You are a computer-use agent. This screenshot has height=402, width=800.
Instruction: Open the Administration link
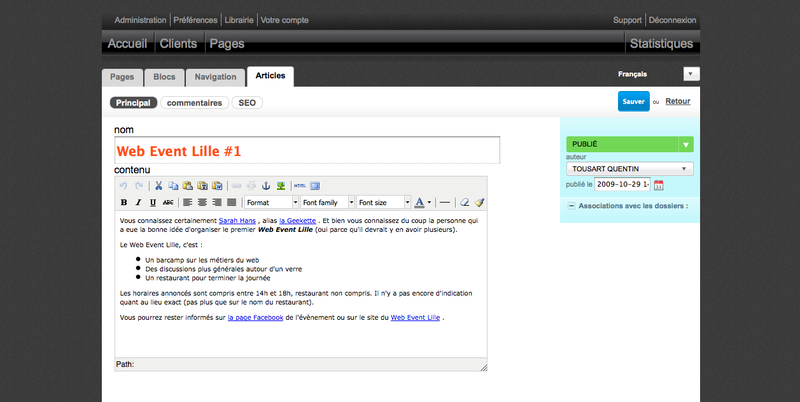tap(140, 20)
